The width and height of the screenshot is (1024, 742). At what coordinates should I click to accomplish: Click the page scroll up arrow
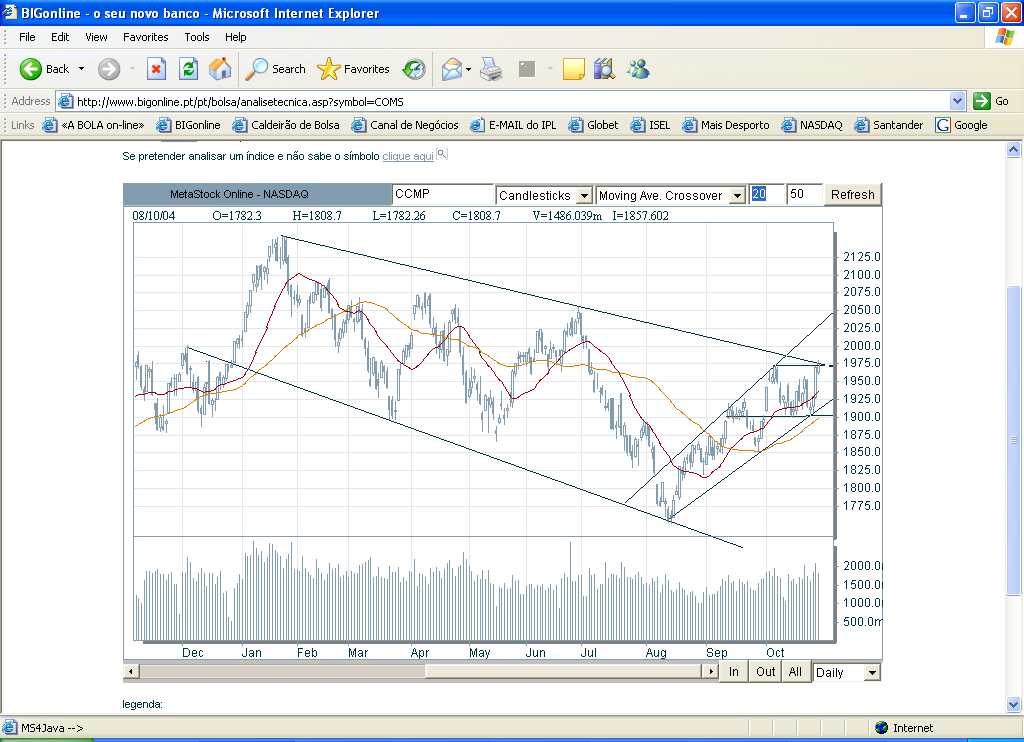click(x=1013, y=150)
